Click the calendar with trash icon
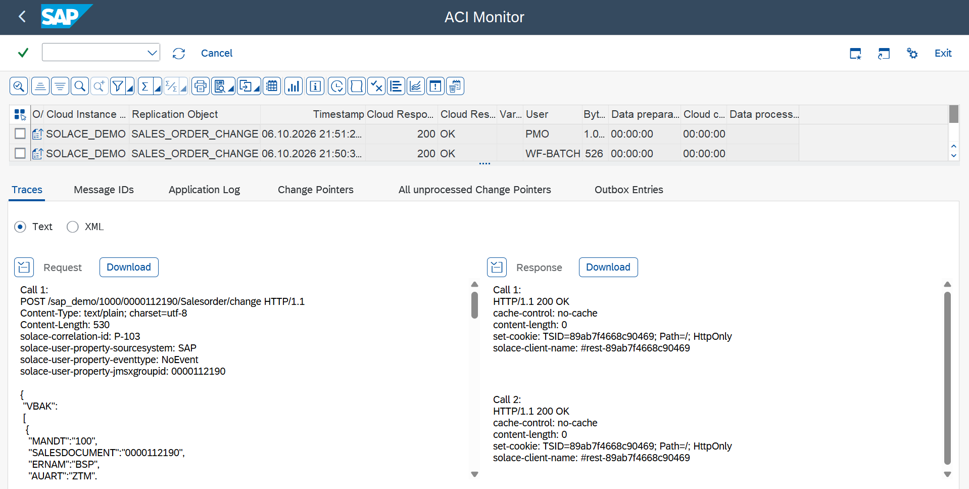969x489 pixels. [455, 87]
